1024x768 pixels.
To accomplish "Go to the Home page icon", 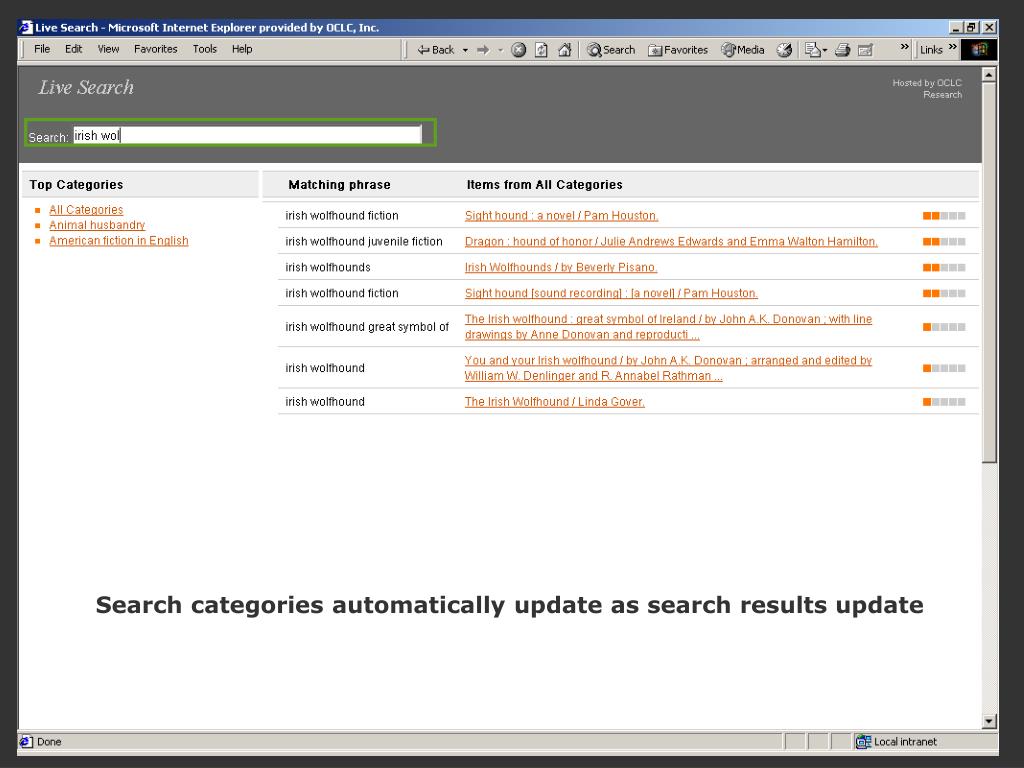I will [565, 50].
